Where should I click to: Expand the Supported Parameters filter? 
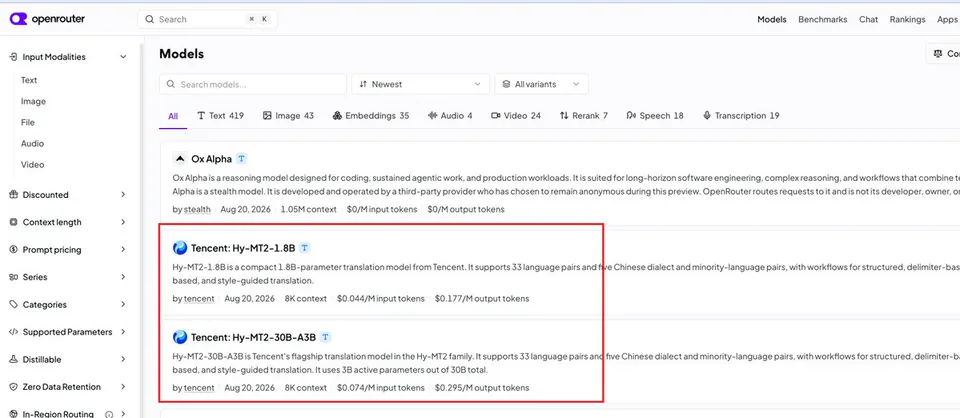coord(123,332)
